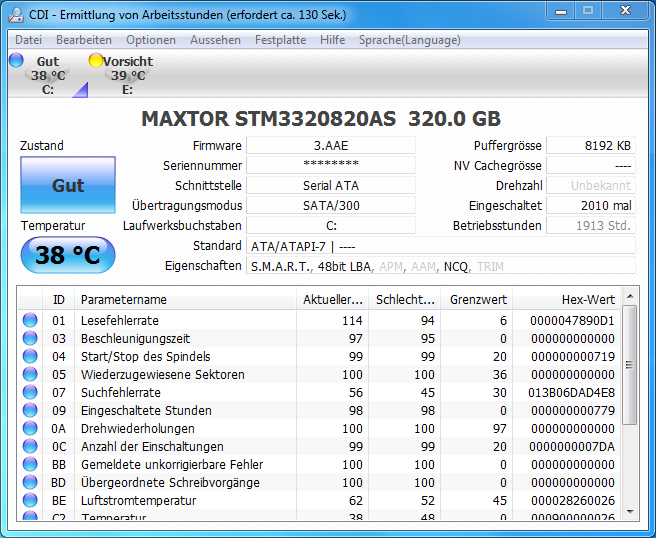The height and width of the screenshot is (538, 656).
Task: Close the CDI window
Action: pos(625,11)
